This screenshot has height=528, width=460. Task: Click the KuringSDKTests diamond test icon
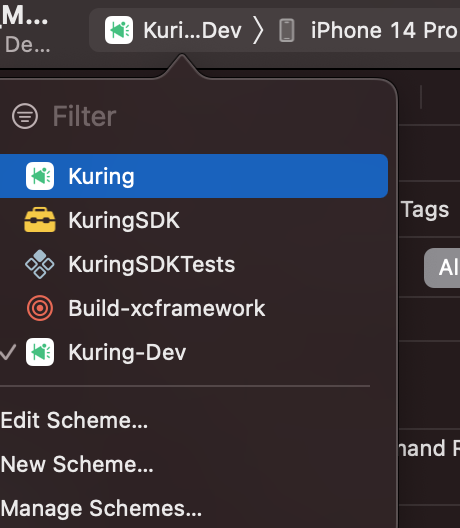[40, 264]
